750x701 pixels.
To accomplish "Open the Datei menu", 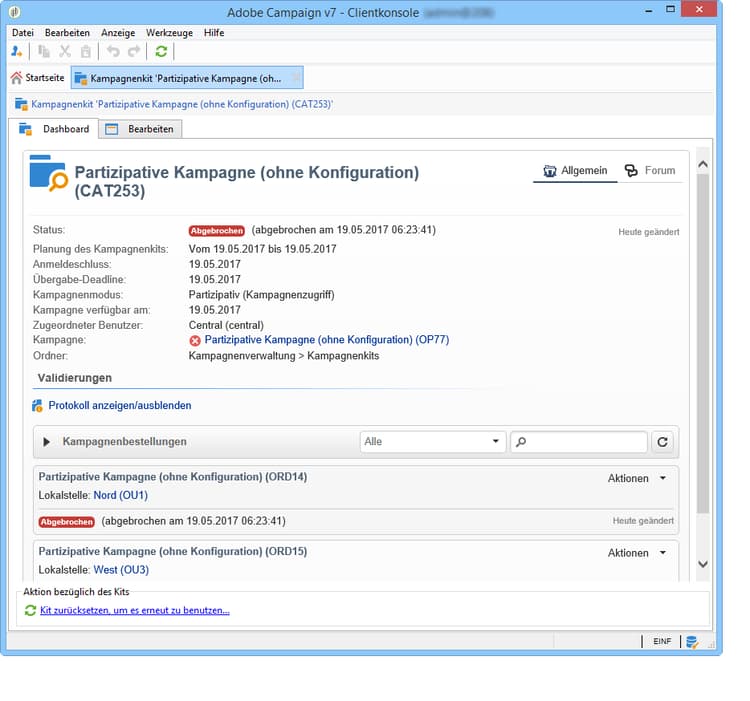I will (x=23, y=33).
